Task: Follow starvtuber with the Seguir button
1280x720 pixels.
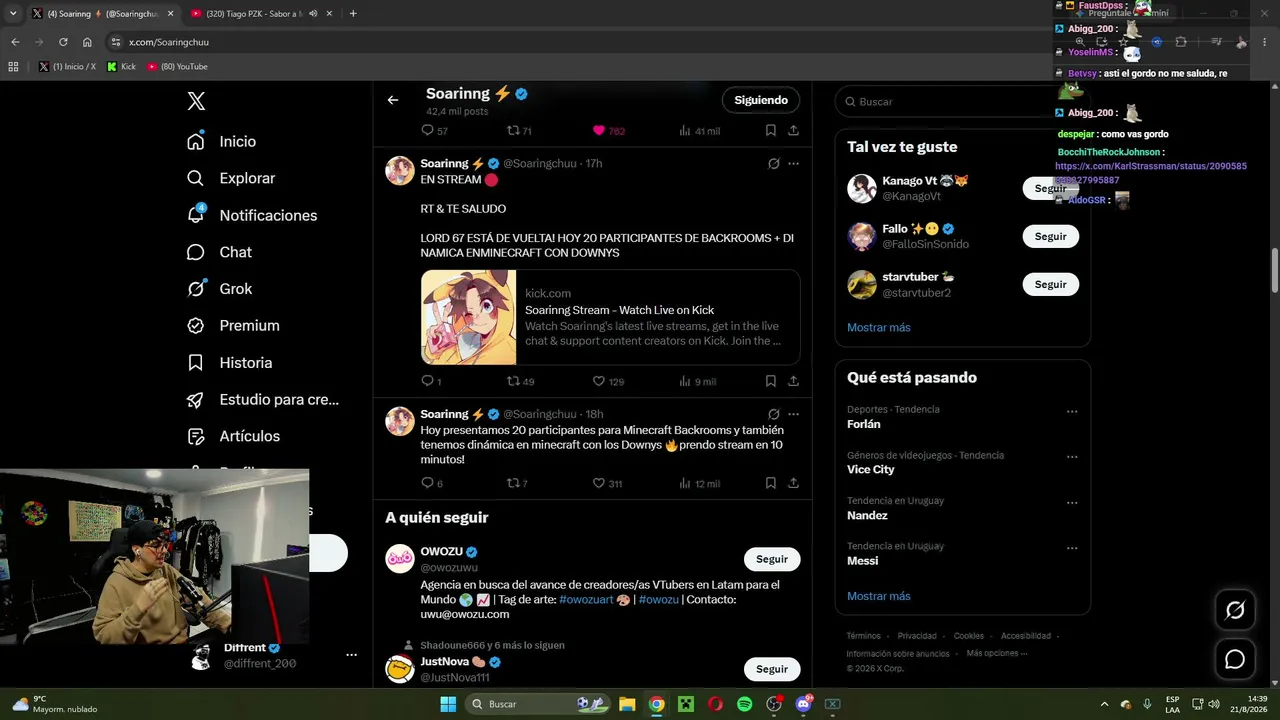Action: click(1050, 285)
